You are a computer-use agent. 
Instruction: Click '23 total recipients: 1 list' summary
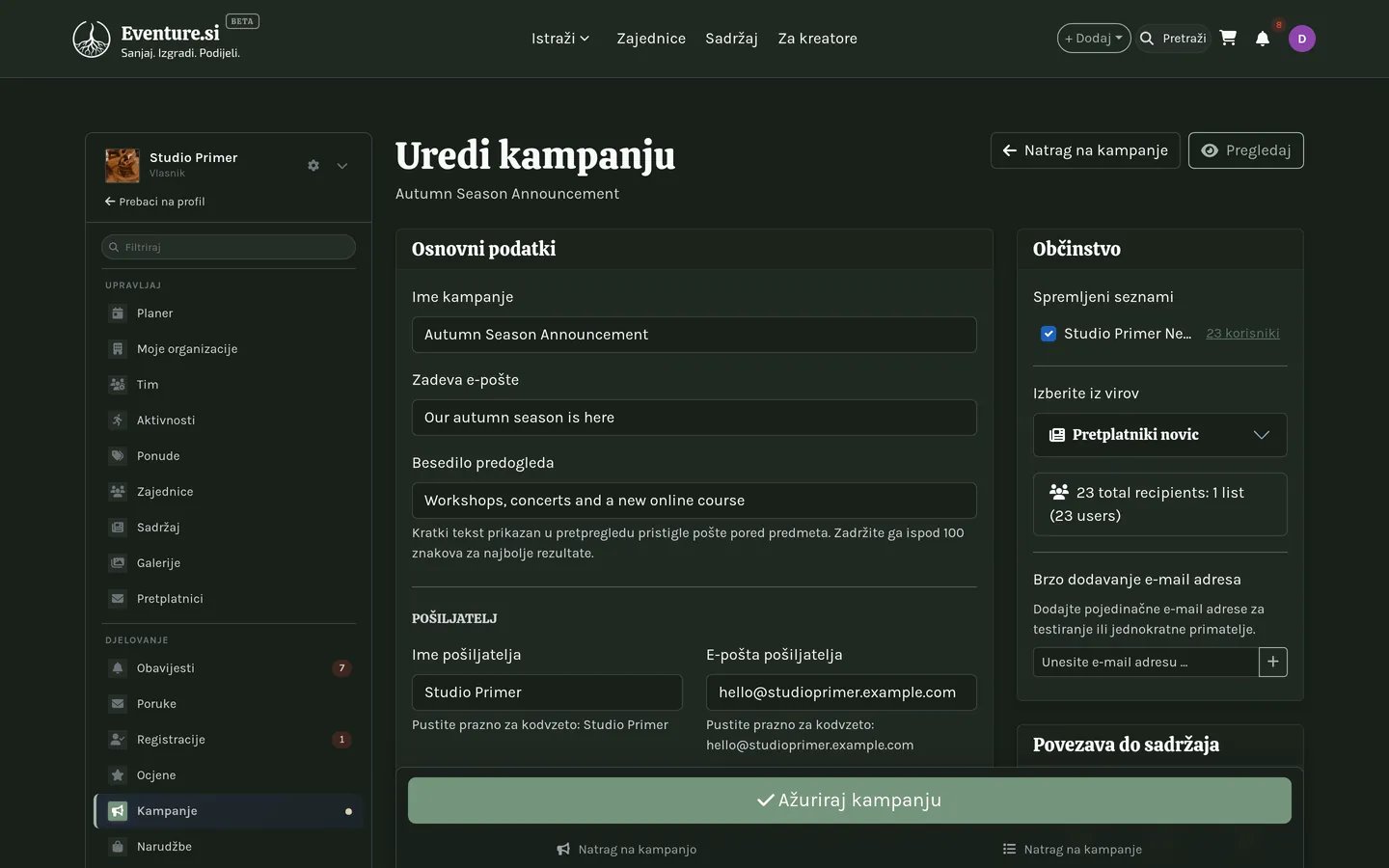(x=1159, y=504)
